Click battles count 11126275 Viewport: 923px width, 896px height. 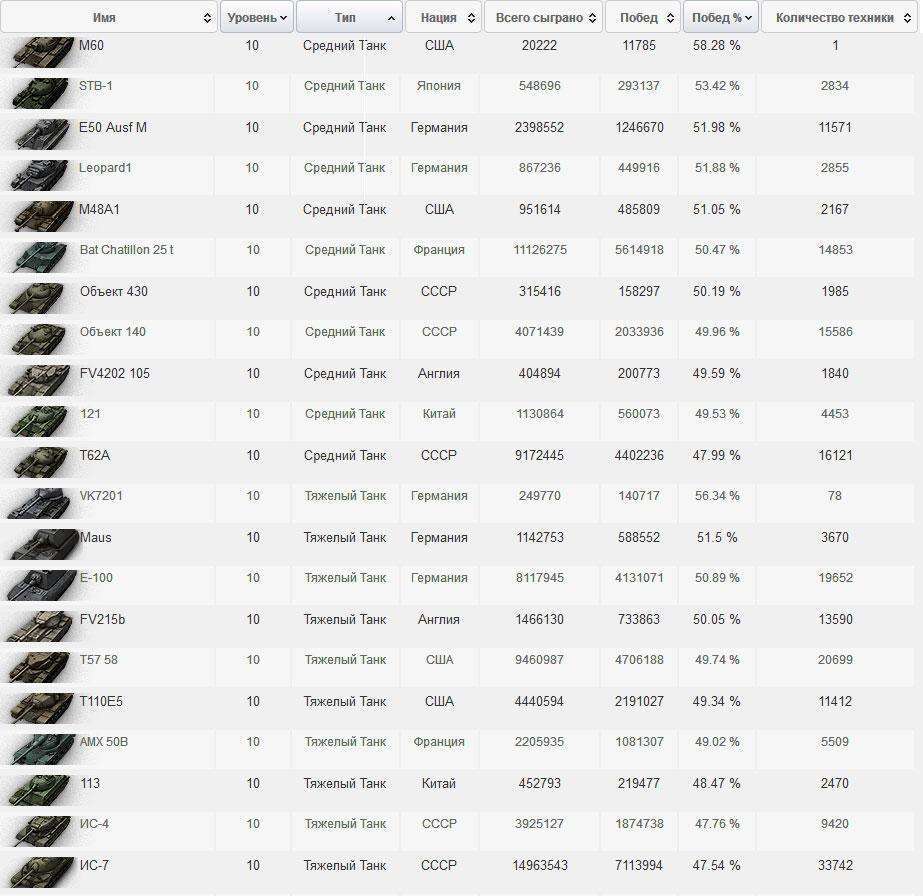pyautogui.click(x=540, y=250)
